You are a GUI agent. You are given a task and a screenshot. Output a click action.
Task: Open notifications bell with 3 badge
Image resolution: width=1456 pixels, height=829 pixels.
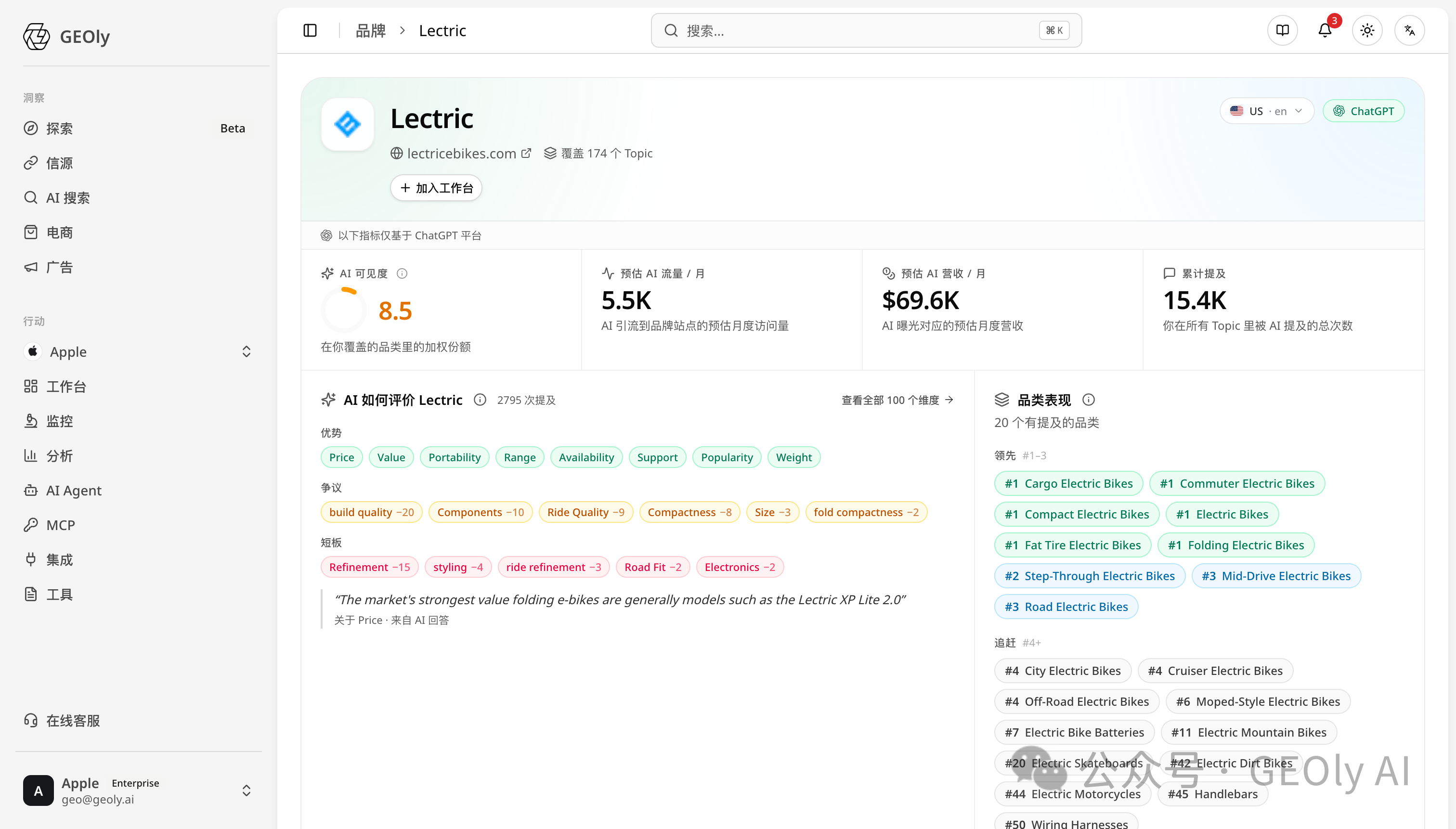coord(1325,30)
